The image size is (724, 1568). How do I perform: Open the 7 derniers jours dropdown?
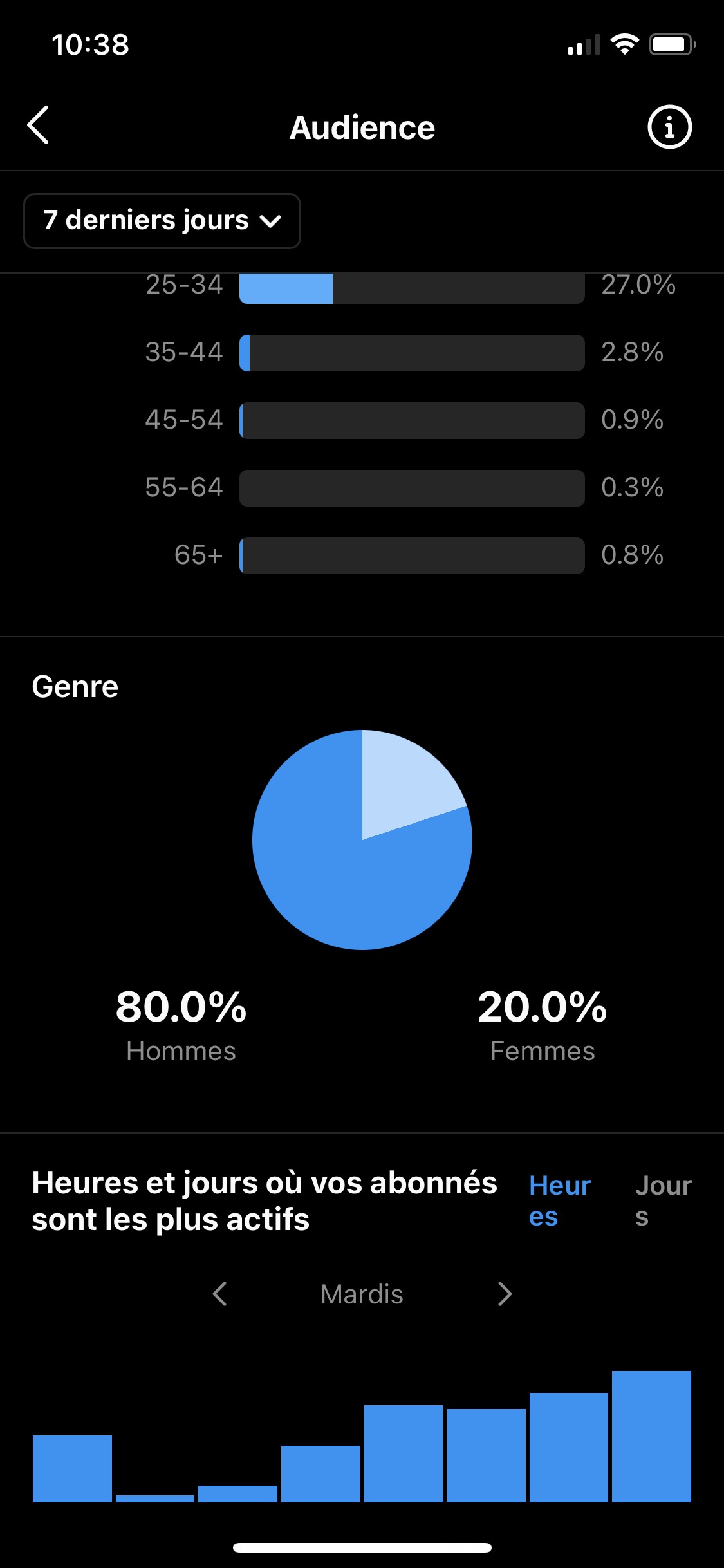click(x=162, y=221)
